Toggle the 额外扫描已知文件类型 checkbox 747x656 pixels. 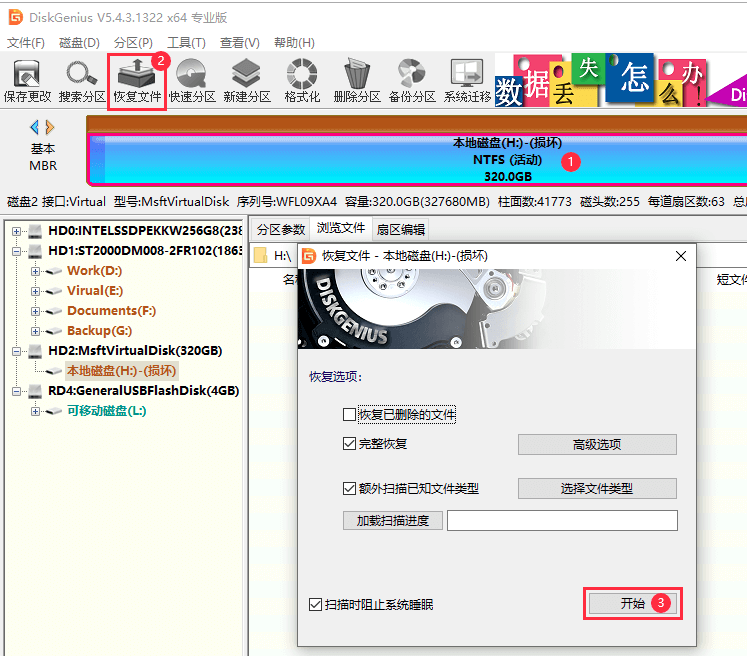pos(349,488)
